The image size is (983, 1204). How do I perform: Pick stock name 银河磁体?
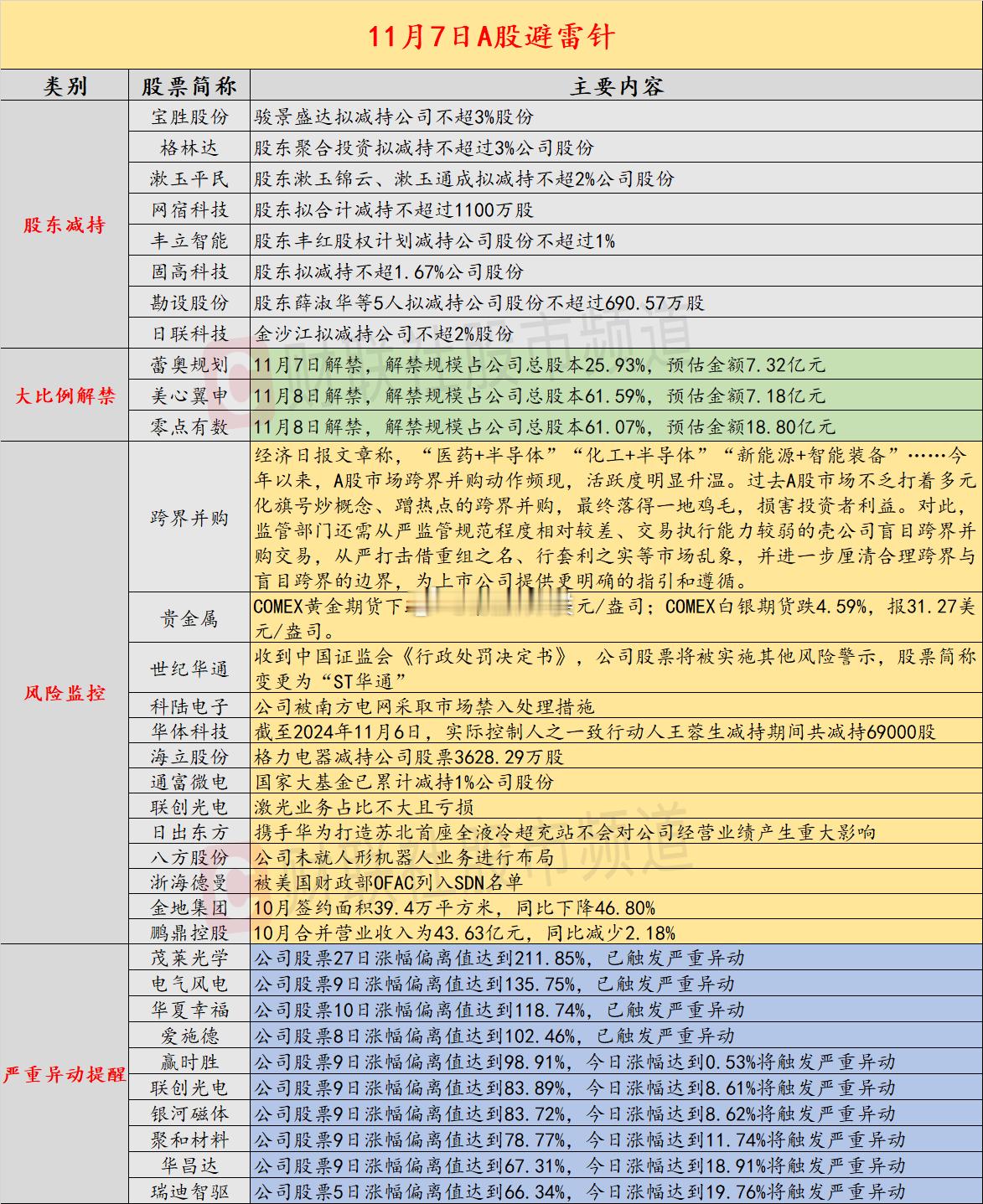click(x=189, y=1114)
